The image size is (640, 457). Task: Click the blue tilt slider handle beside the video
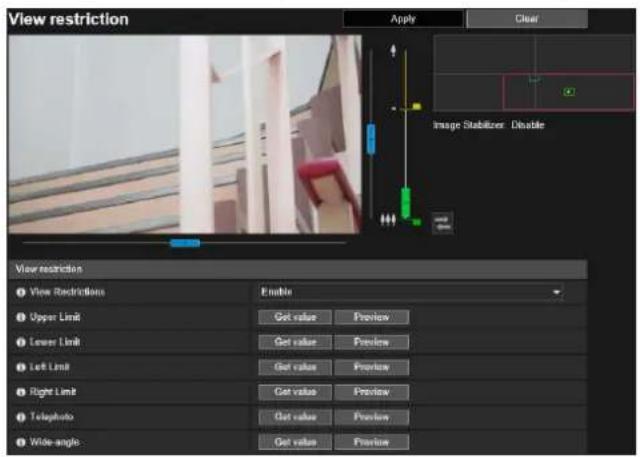coord(371,139)
